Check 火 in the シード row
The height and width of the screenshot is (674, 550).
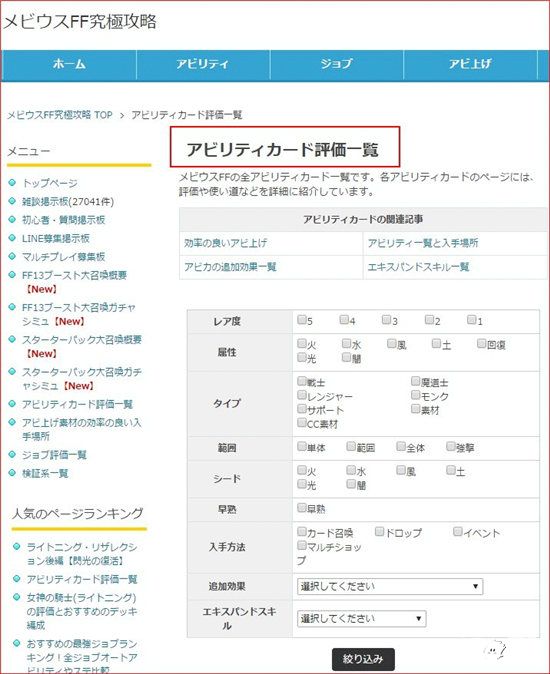[x=302, y=470]
